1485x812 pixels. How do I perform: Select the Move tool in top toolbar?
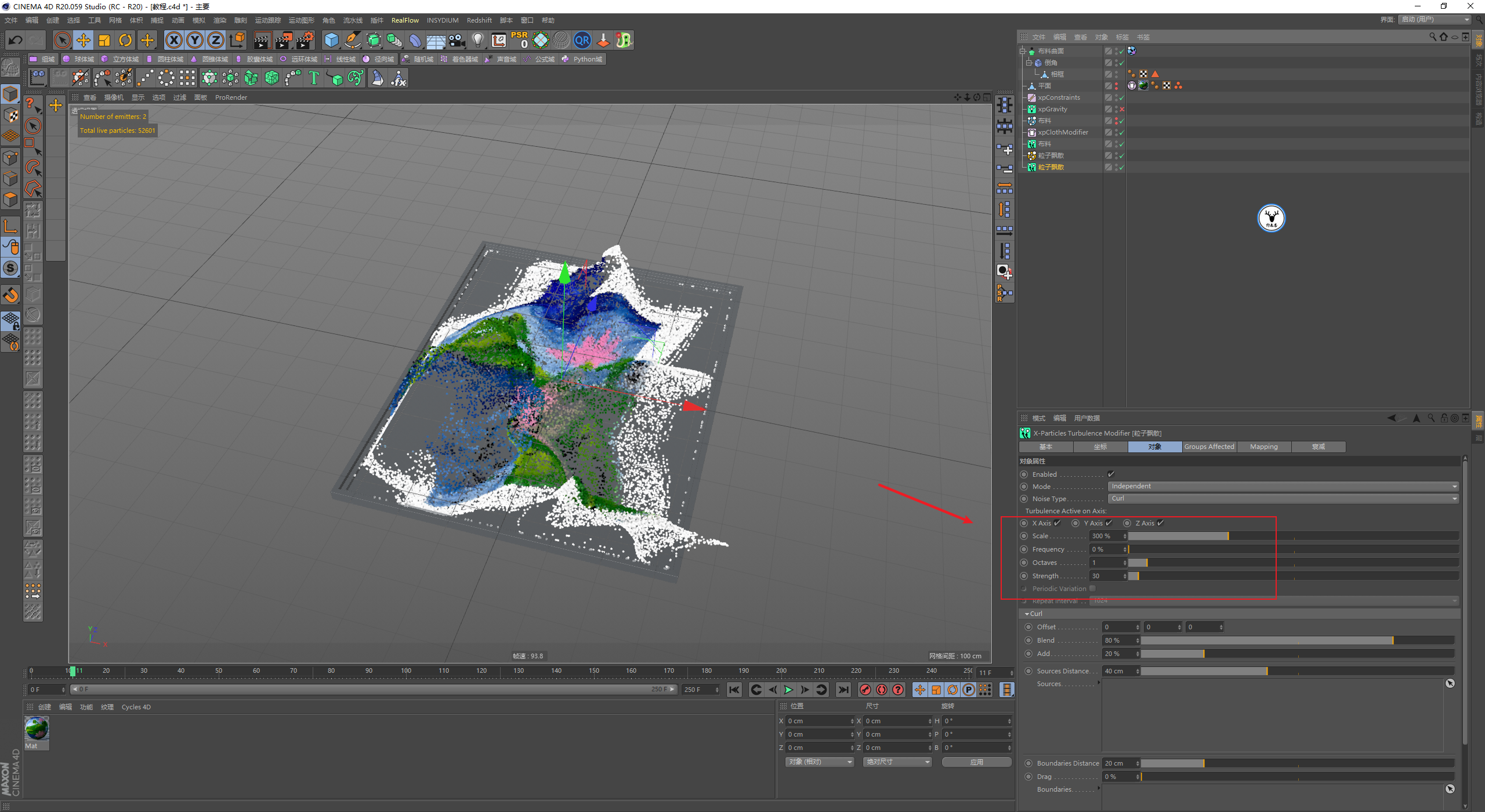click(84, 40)
